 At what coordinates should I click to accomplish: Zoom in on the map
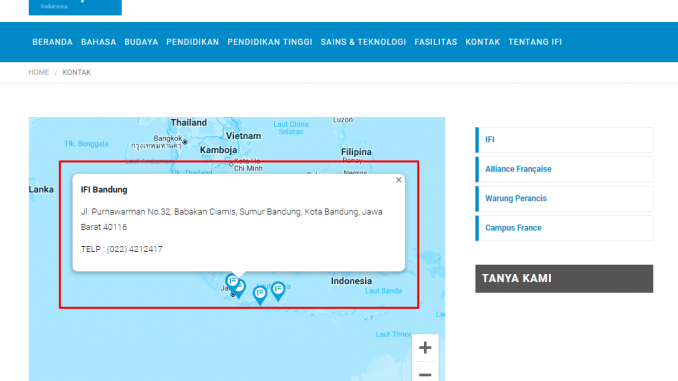pyautogui.click(x=425, y=348)
